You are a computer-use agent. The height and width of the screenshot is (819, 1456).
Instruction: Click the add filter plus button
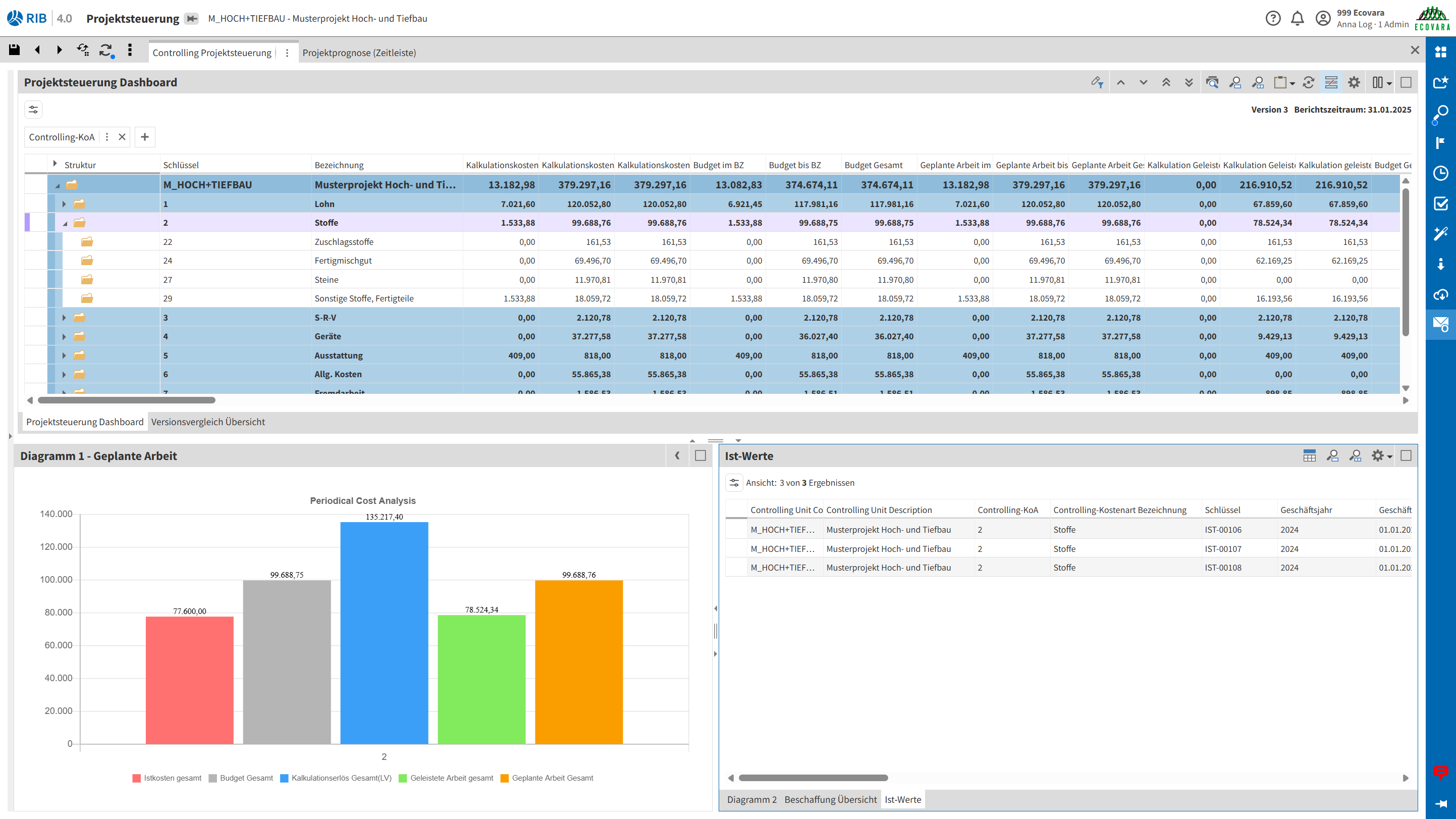pyautogui.click(x=145, y=137)
